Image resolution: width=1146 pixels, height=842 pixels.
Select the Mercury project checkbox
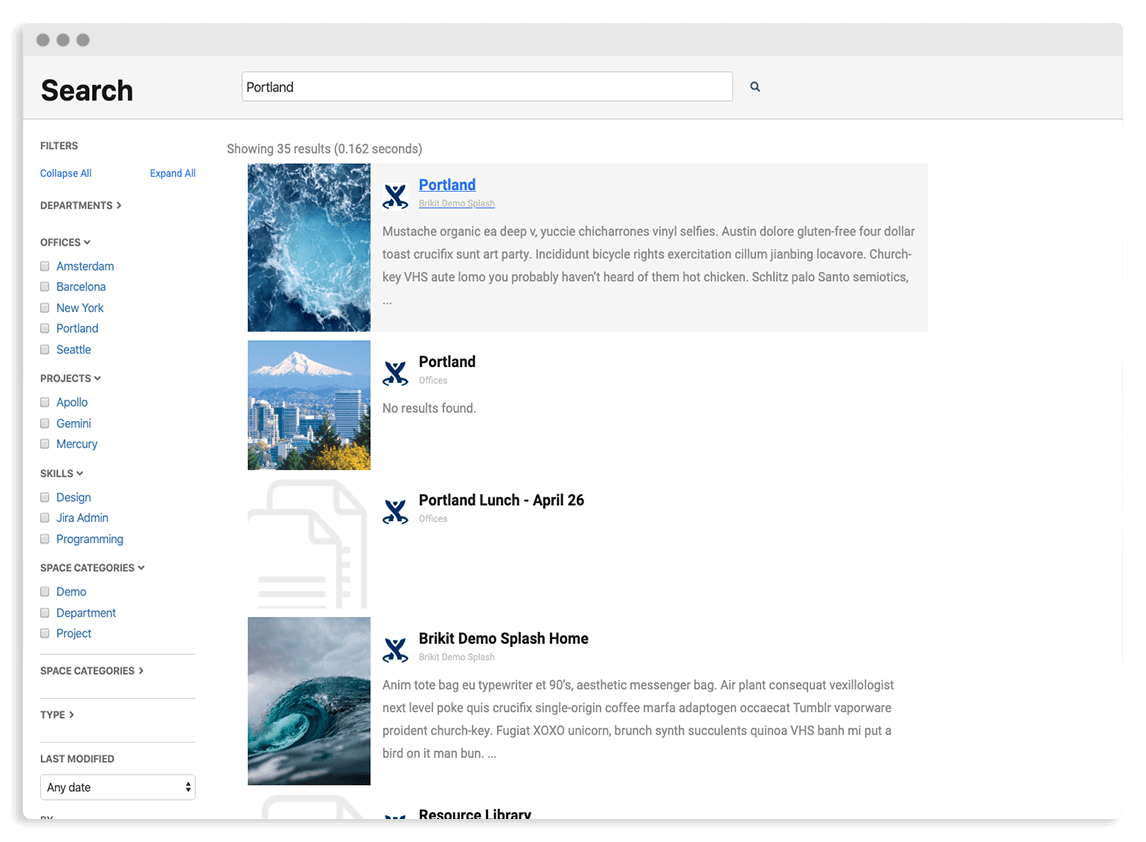45,444
